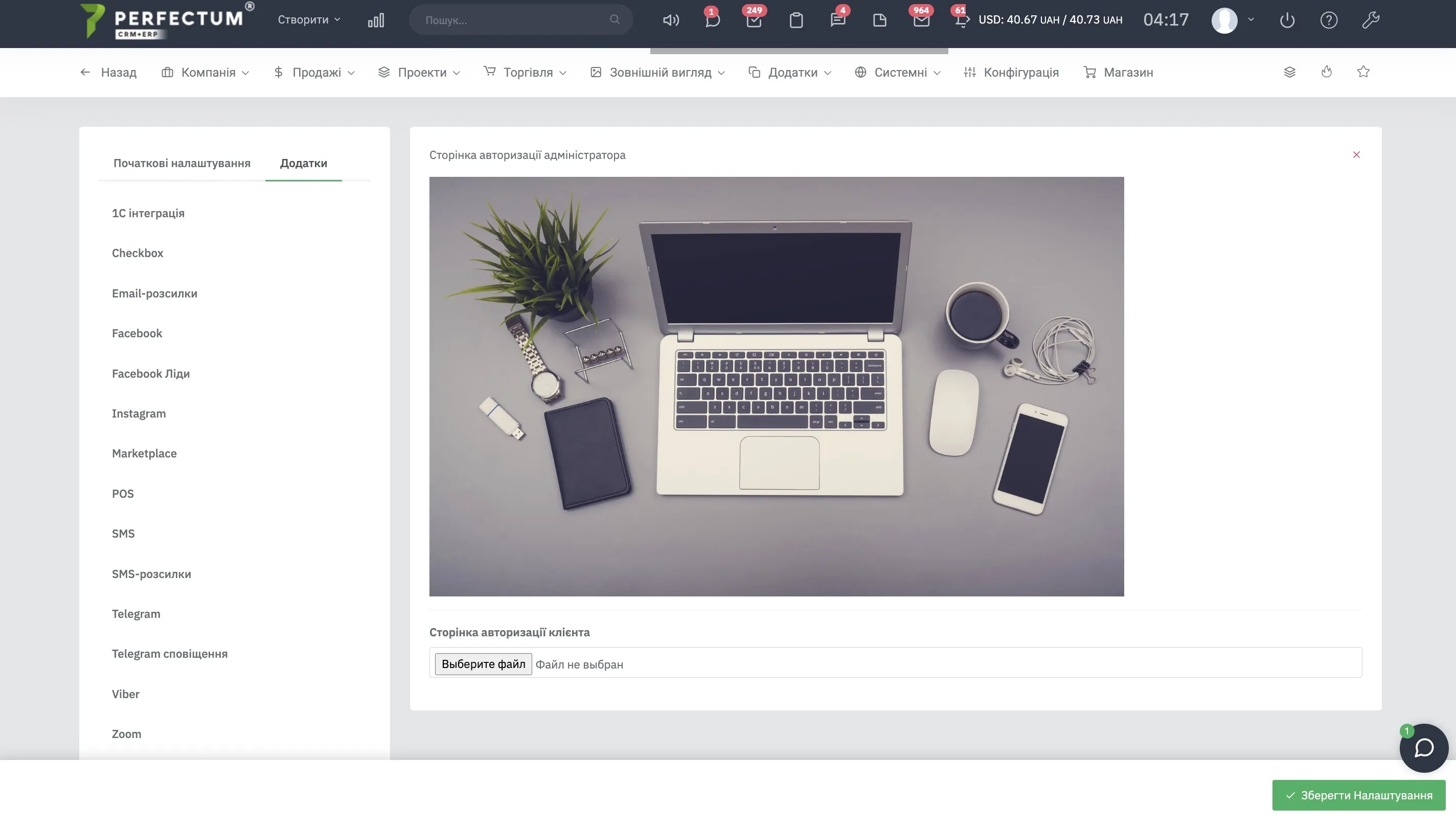Screen dimensions: 1456x830
Task: Open chat messages icon with badge 1
Action: tap(712, 20)
